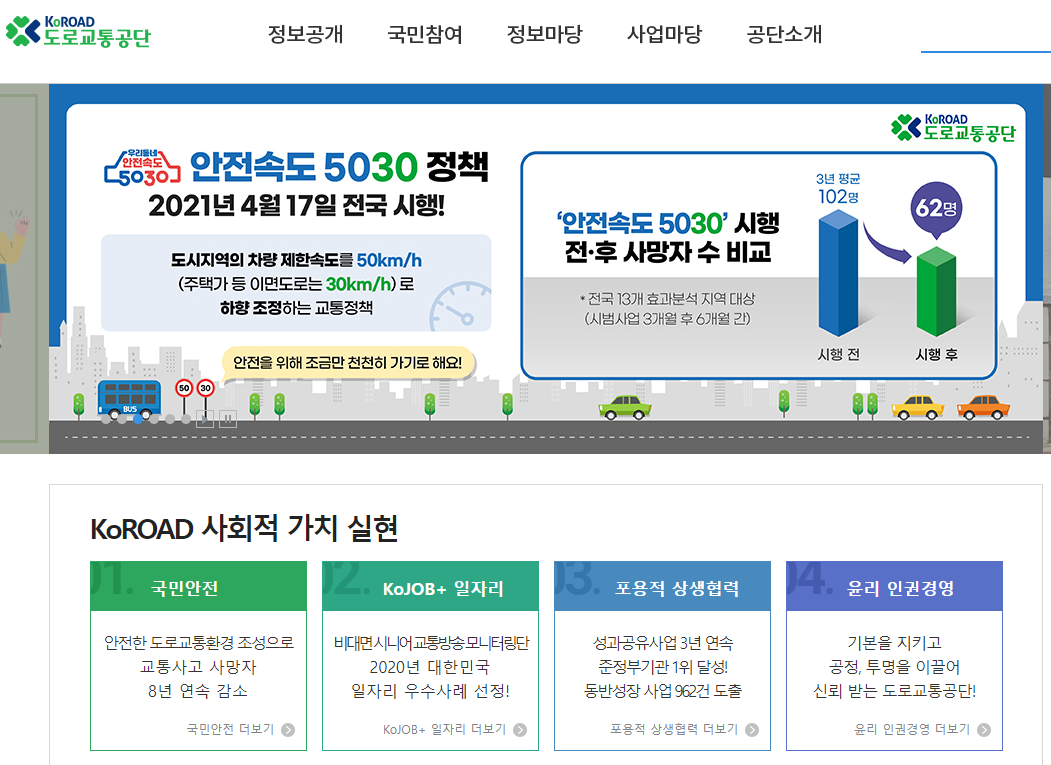Click arrow icon beside 국민안전 더보기

288,730
